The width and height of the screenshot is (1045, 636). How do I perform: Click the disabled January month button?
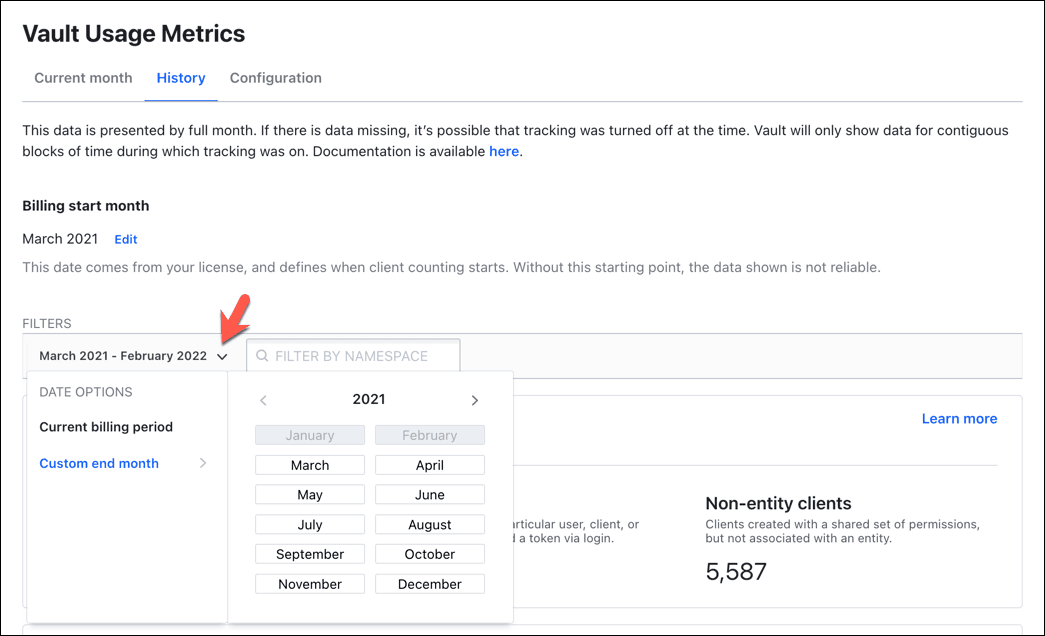point(309,434)
